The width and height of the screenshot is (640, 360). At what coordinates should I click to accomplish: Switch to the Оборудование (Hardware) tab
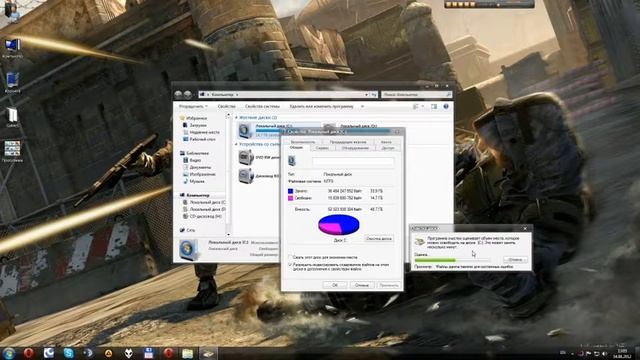[355, 148]
